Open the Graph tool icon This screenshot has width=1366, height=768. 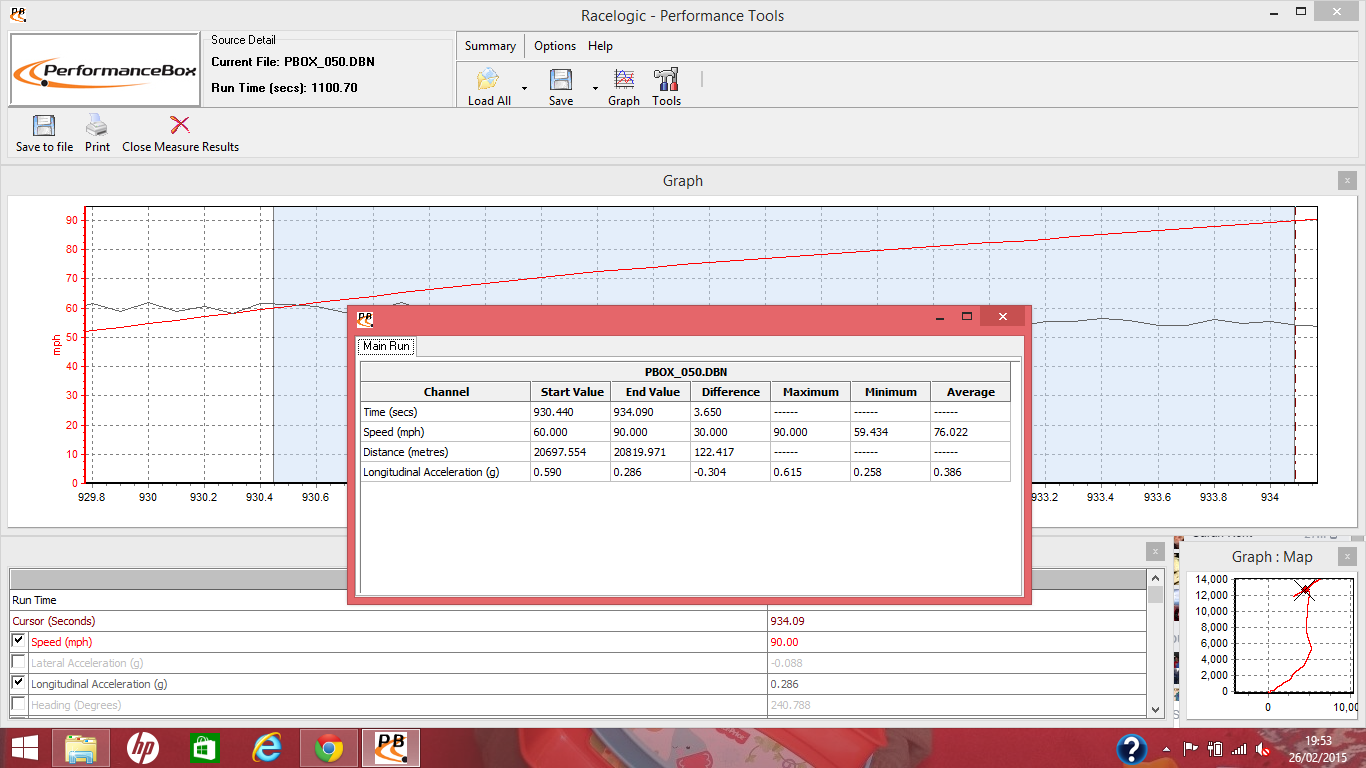tap(624, 80)
